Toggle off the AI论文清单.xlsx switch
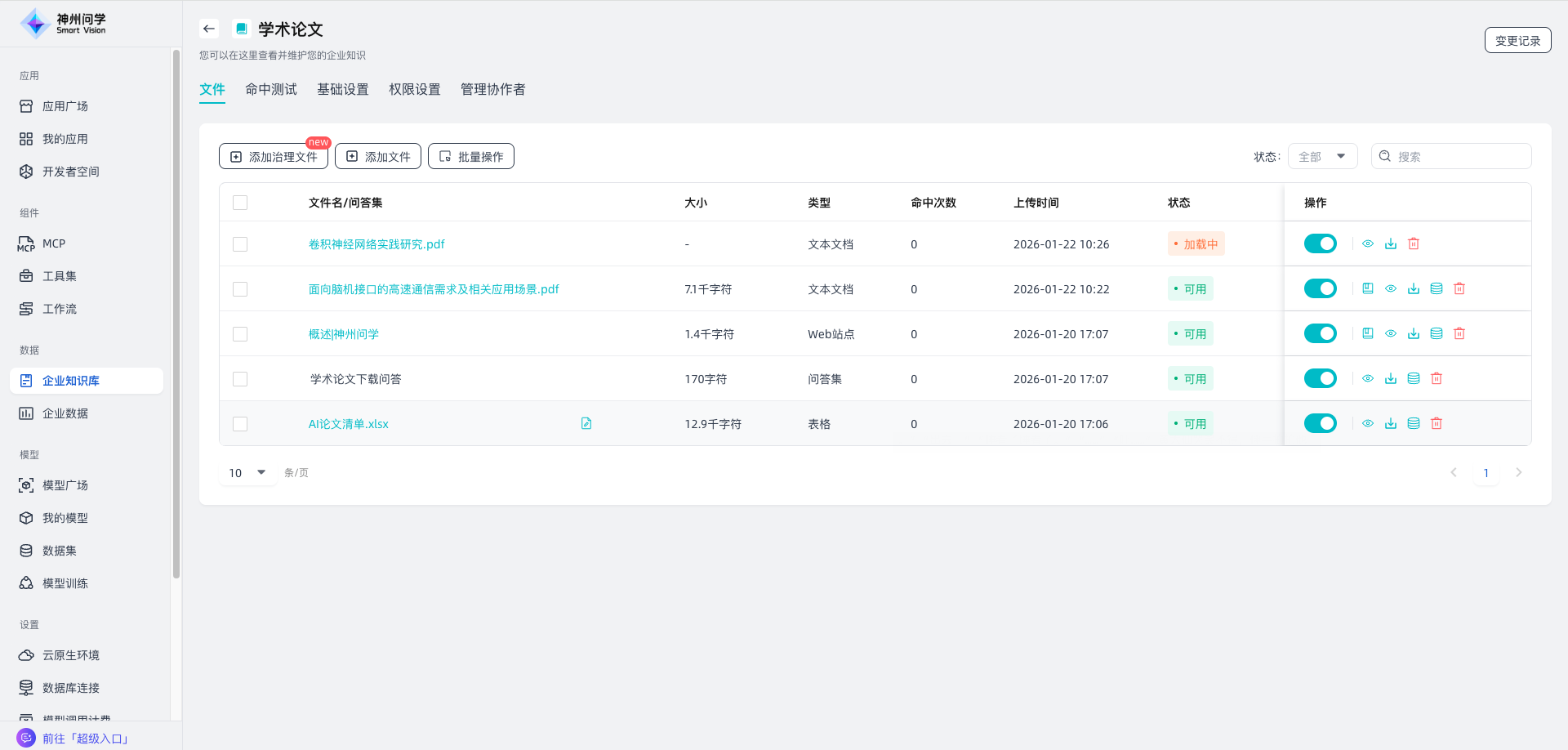Screen dimensions: 1568x750 tap(1320, 423)
